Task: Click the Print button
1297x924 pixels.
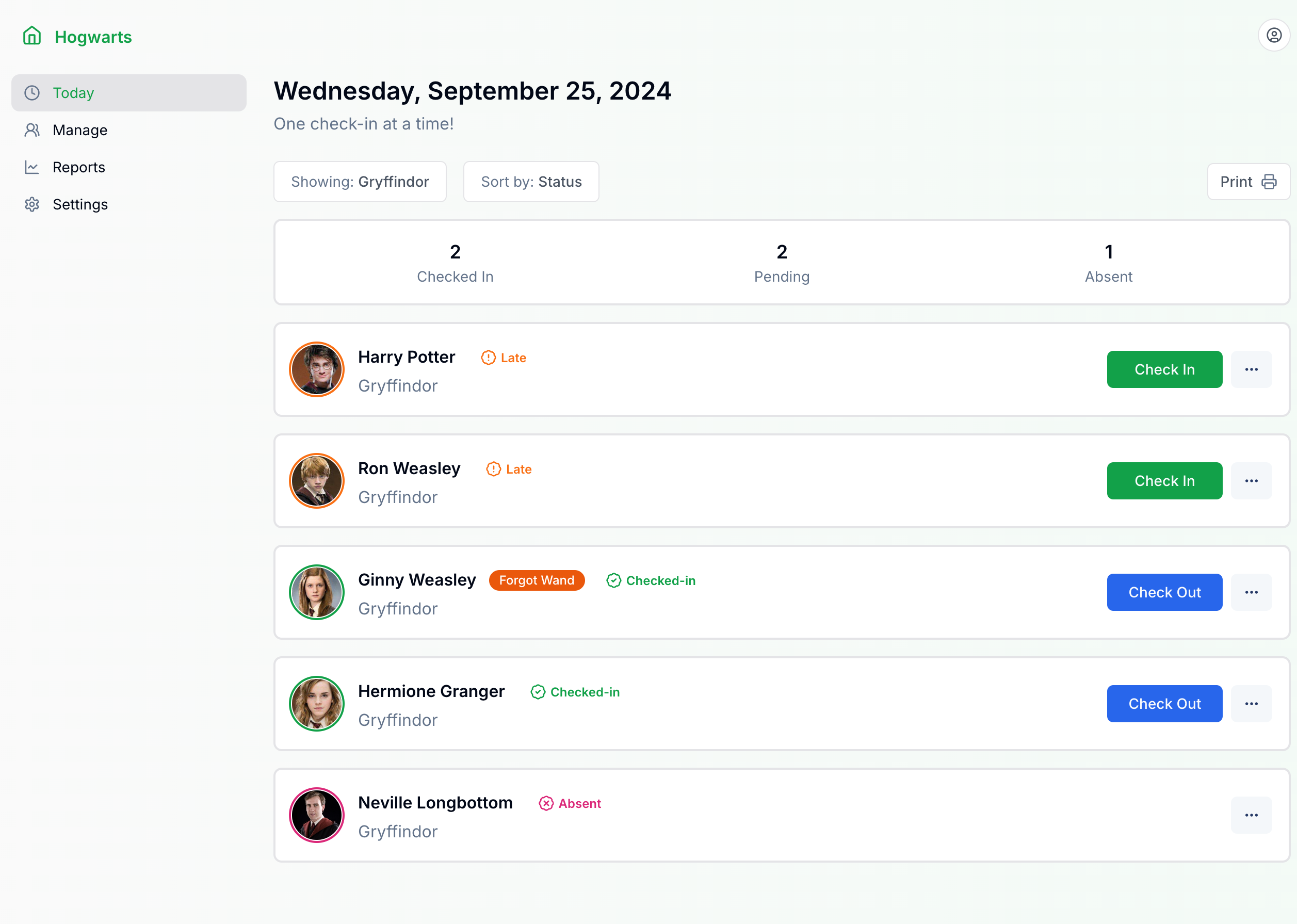Action: point(1248,182)
